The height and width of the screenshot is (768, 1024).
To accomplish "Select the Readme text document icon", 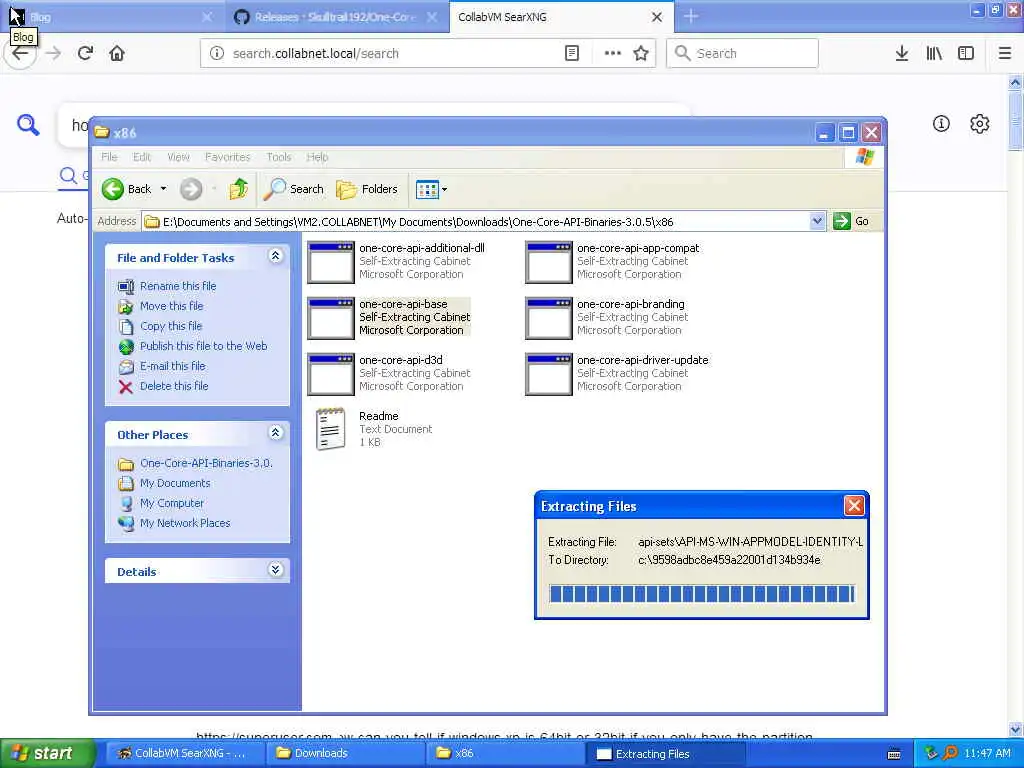I will pos(330,429).
